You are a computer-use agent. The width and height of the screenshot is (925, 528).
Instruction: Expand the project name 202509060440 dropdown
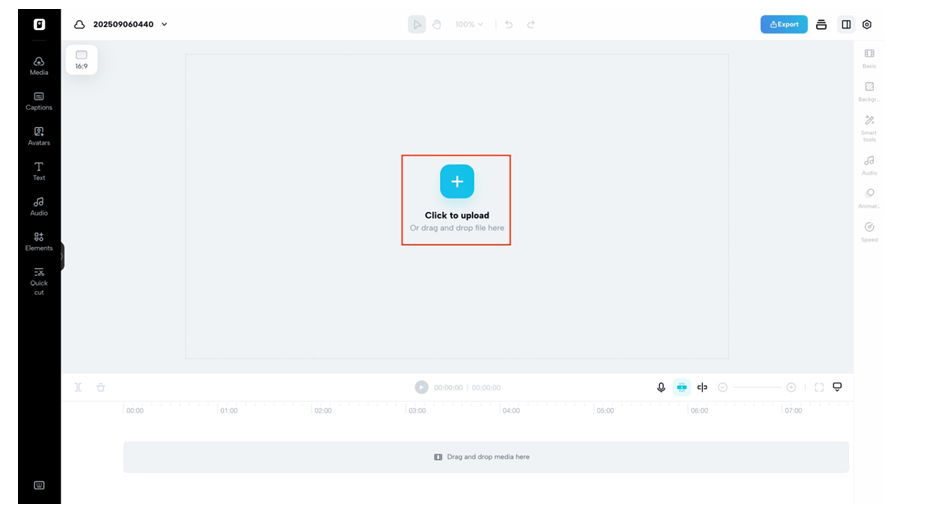[x=164, y=24]
